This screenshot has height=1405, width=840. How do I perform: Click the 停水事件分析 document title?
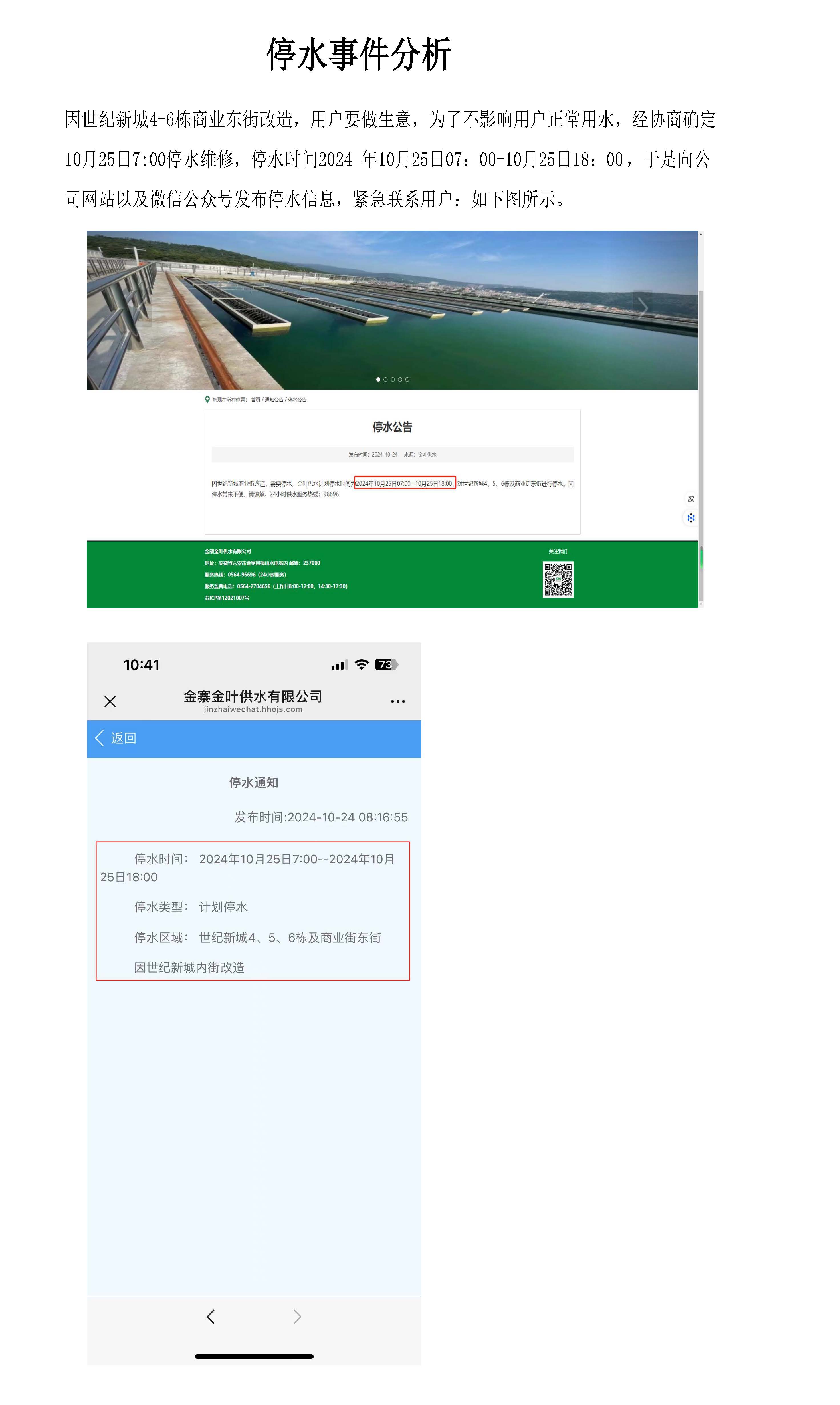tap(359, 54)
